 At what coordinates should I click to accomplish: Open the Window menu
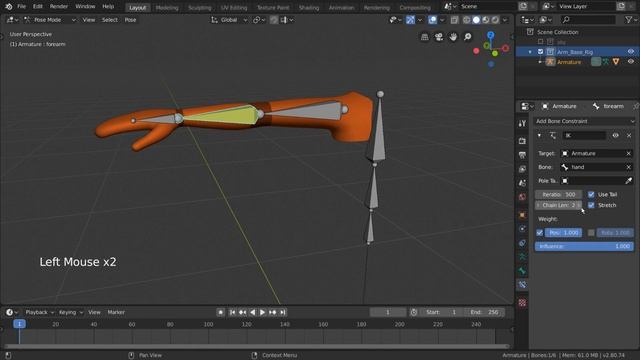tap(85, 7)
